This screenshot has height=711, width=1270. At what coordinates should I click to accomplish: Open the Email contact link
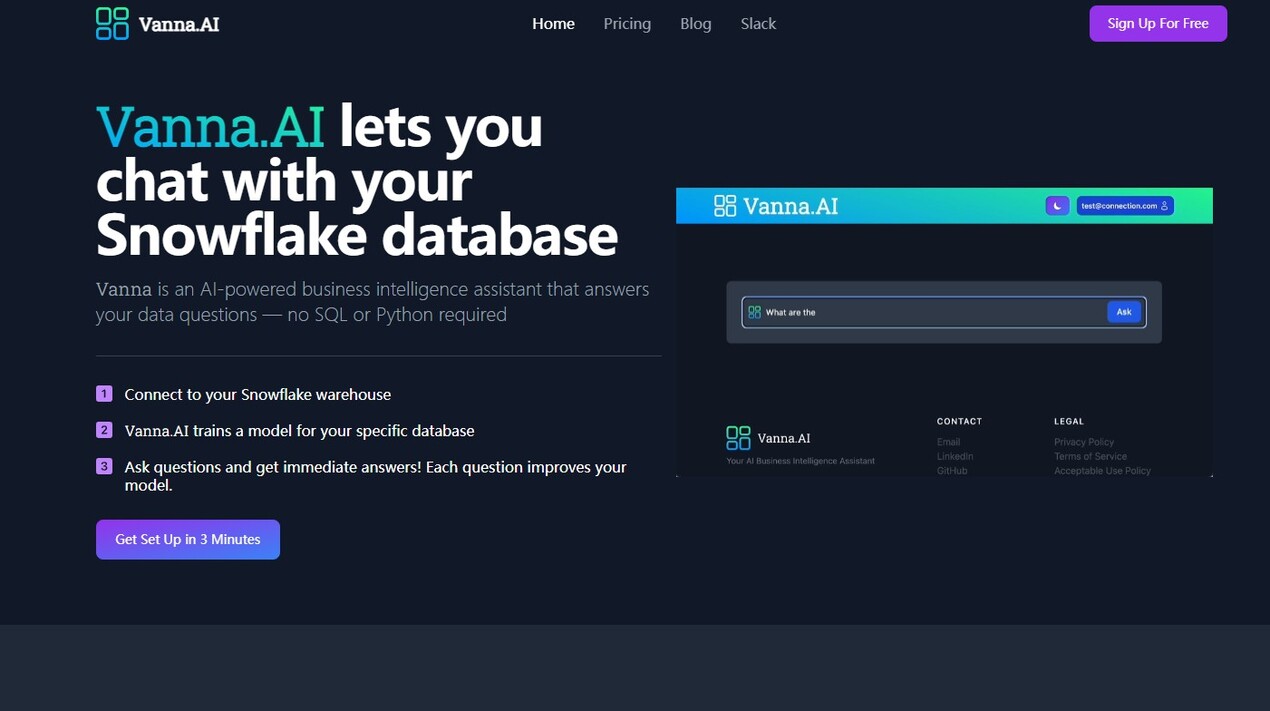pyautogui.click(x=948, y=442)
